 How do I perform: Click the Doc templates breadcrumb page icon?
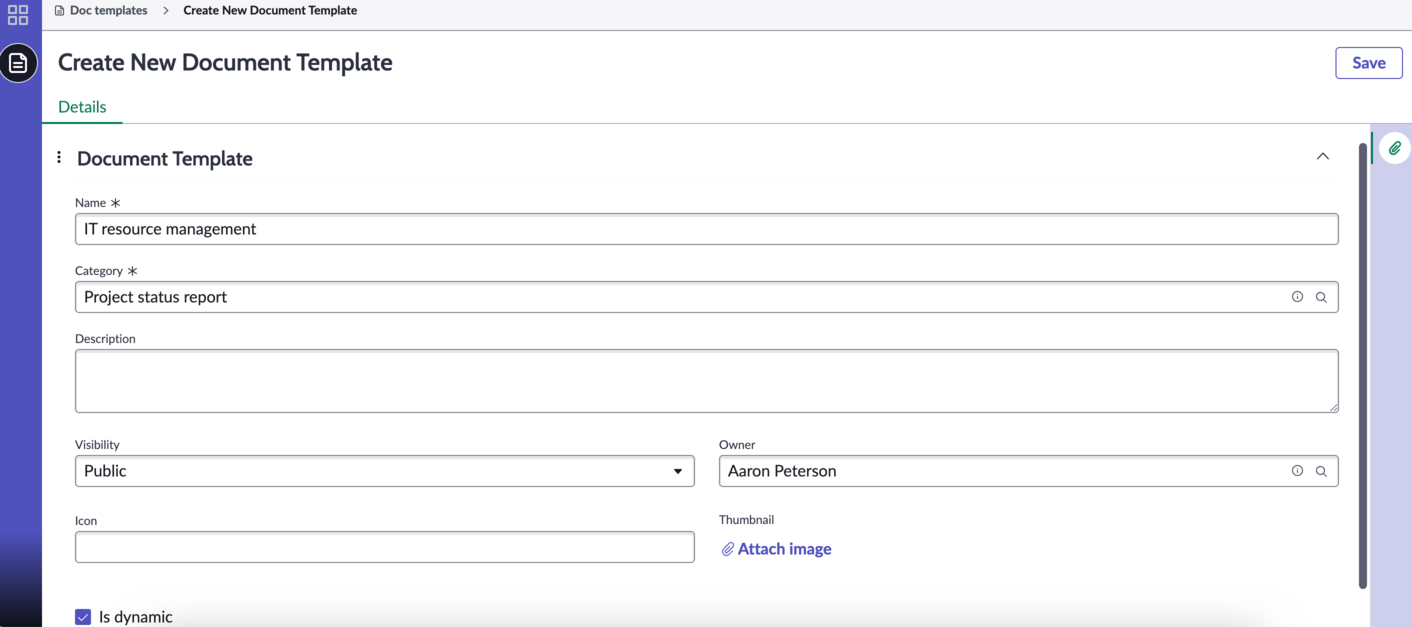[59, 11]
